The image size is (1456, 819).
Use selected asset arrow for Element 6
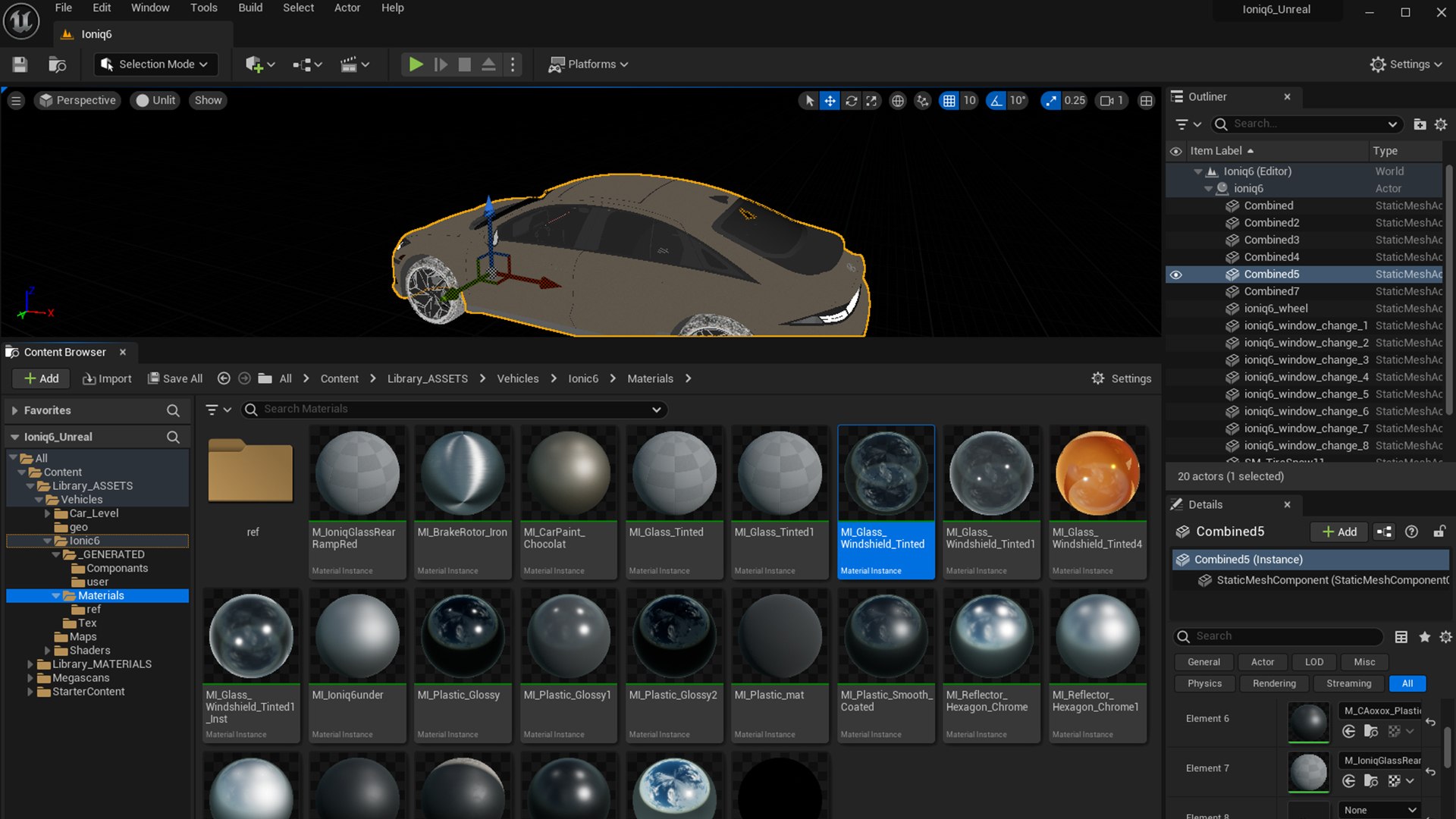click(1348, 732)
